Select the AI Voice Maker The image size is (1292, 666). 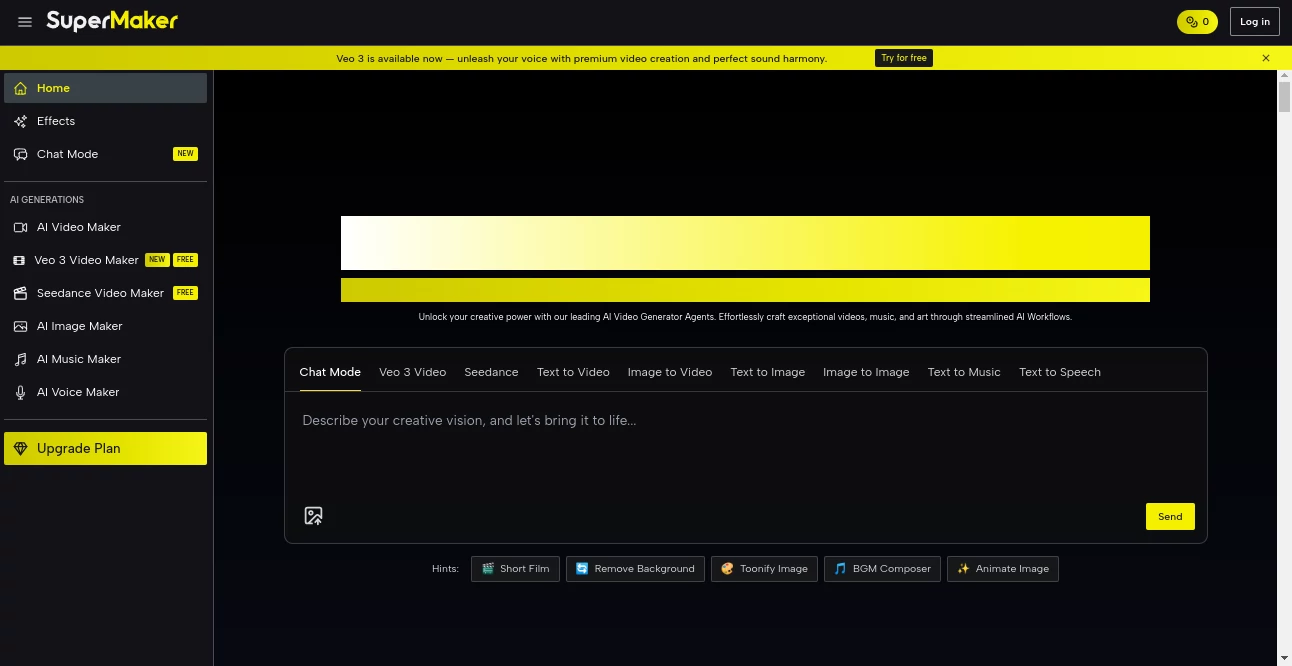pos(78,392)
